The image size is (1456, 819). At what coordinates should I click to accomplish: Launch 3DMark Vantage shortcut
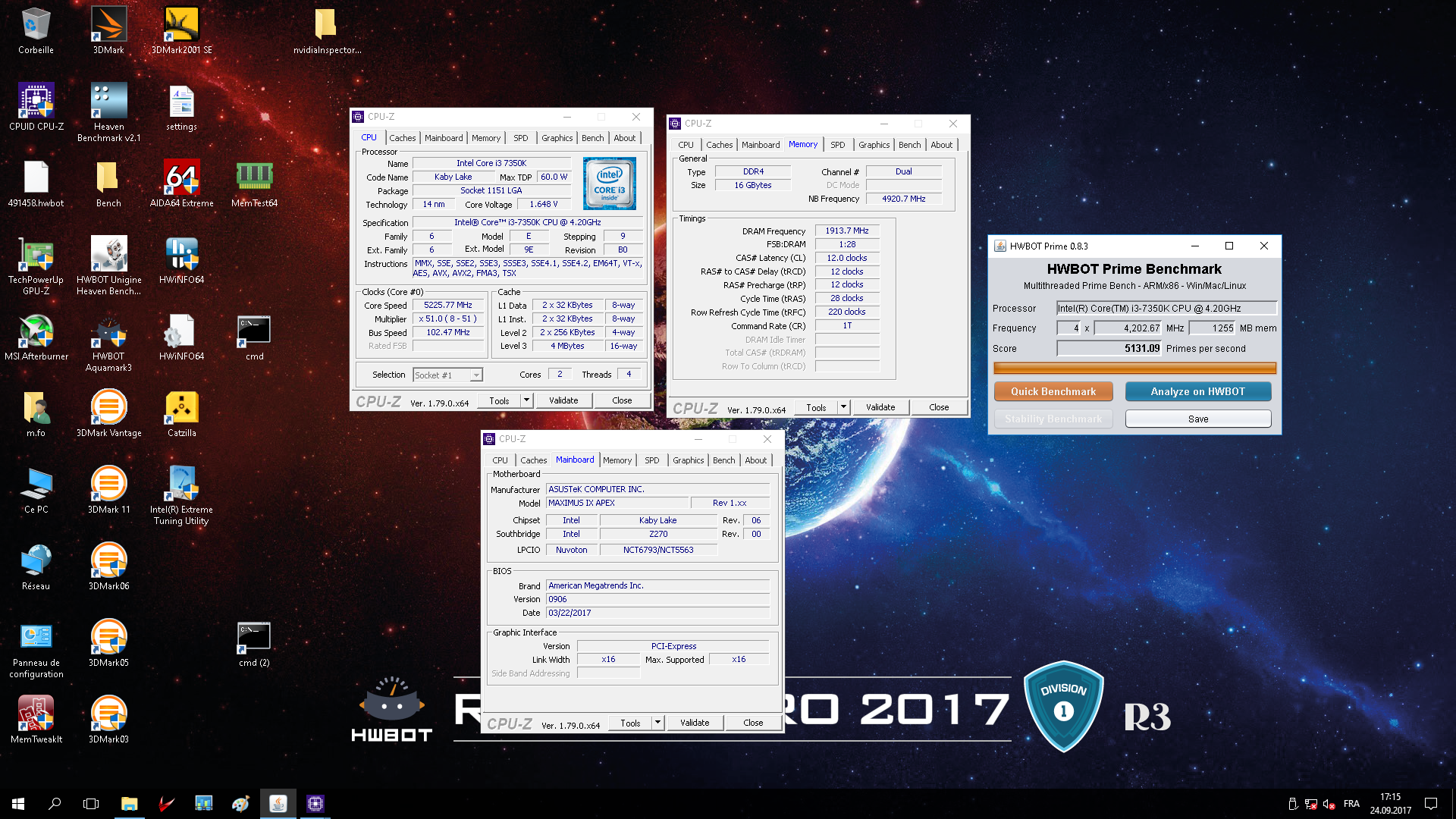click(108, 413)
